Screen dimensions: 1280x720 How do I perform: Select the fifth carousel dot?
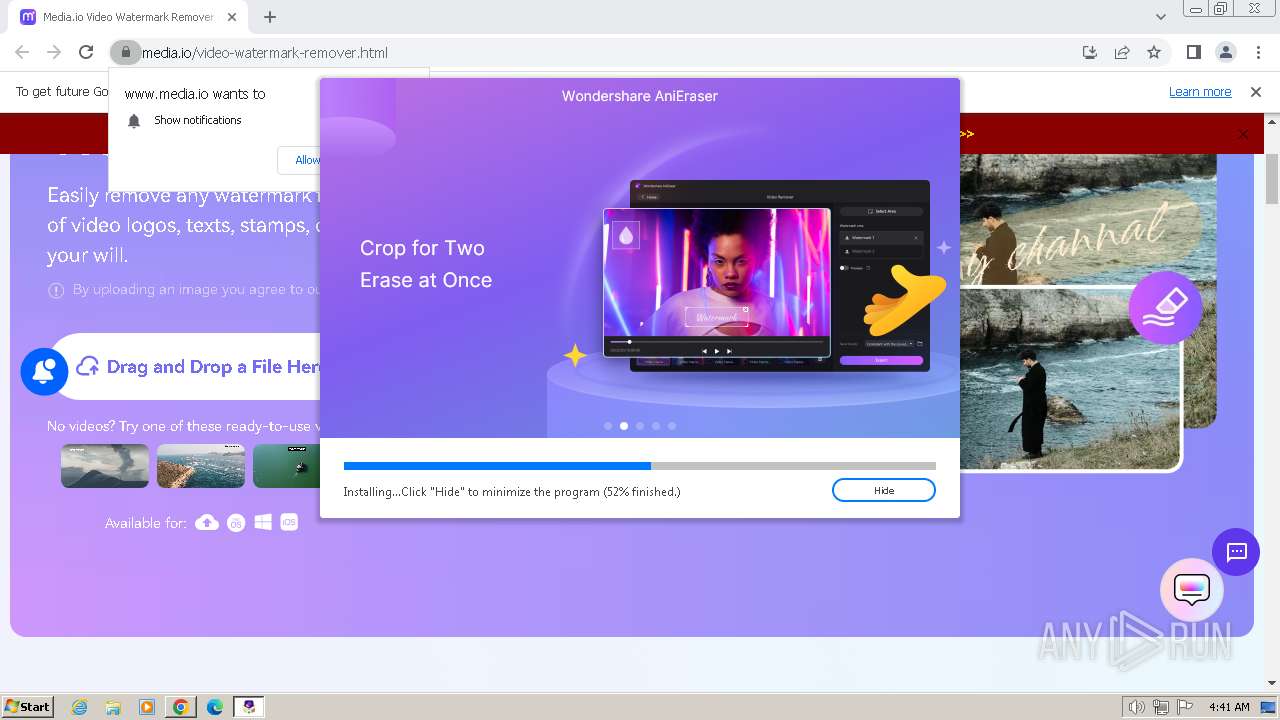coord(672,426)
